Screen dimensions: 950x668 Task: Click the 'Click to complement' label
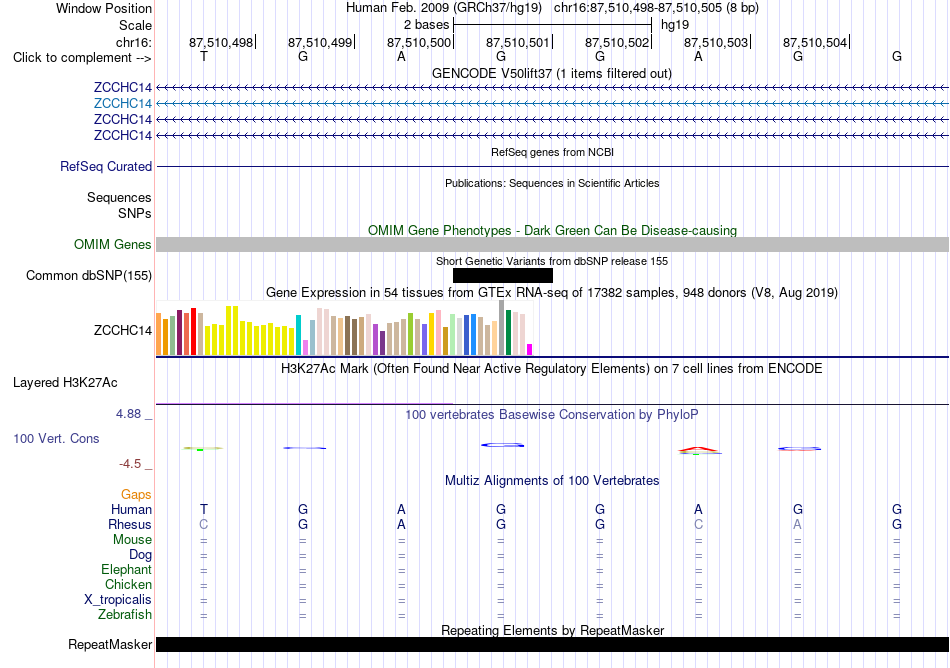82,58
